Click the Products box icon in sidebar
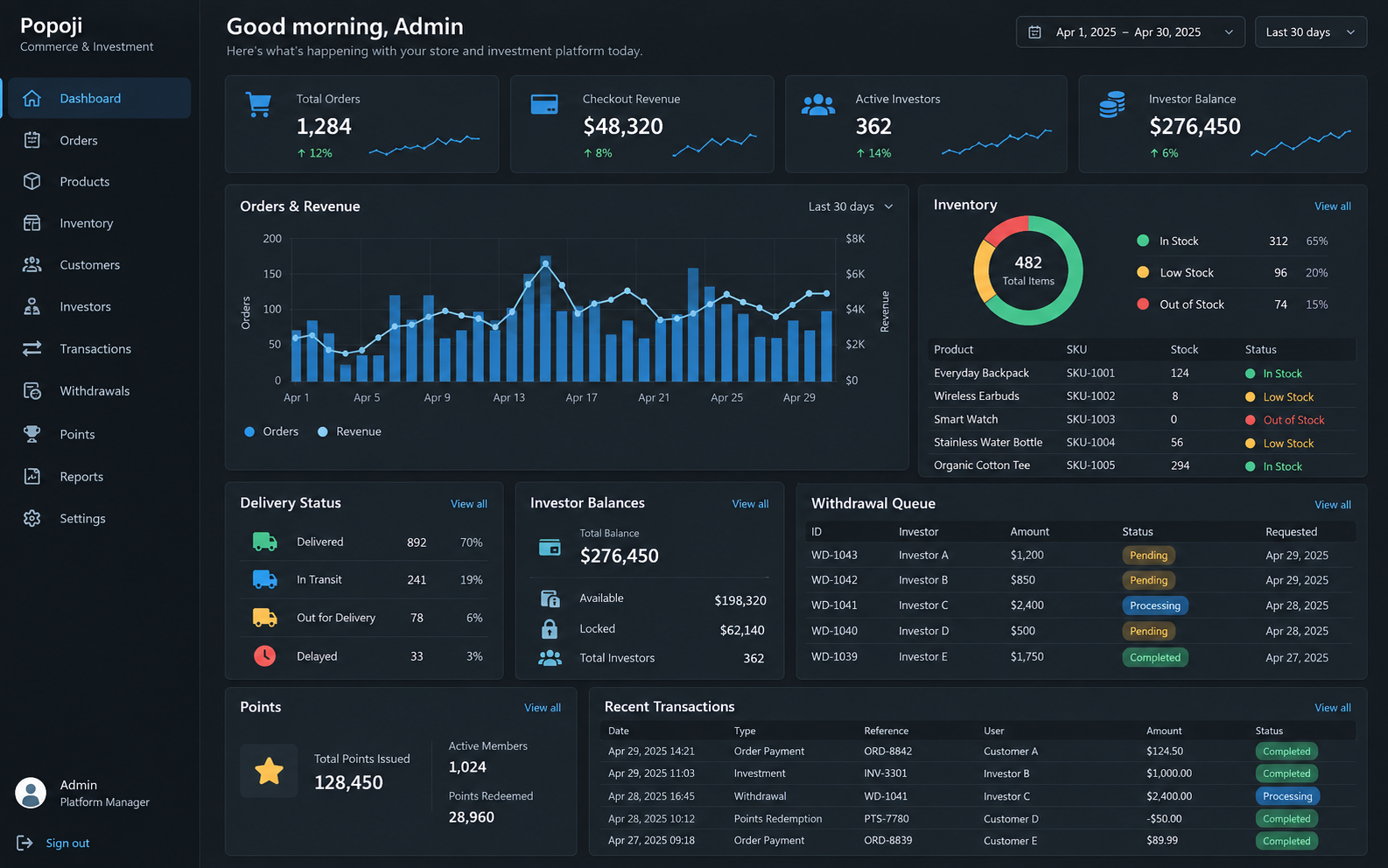Viewport: 1388px width, 868px height. pyautogui.click(x=32, y=181)
